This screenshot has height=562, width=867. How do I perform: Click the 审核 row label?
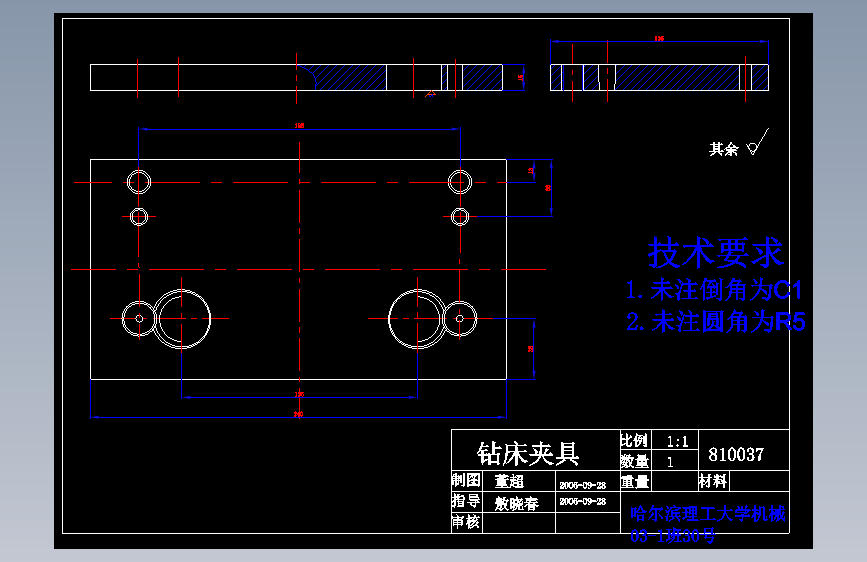tap(466, 522)
